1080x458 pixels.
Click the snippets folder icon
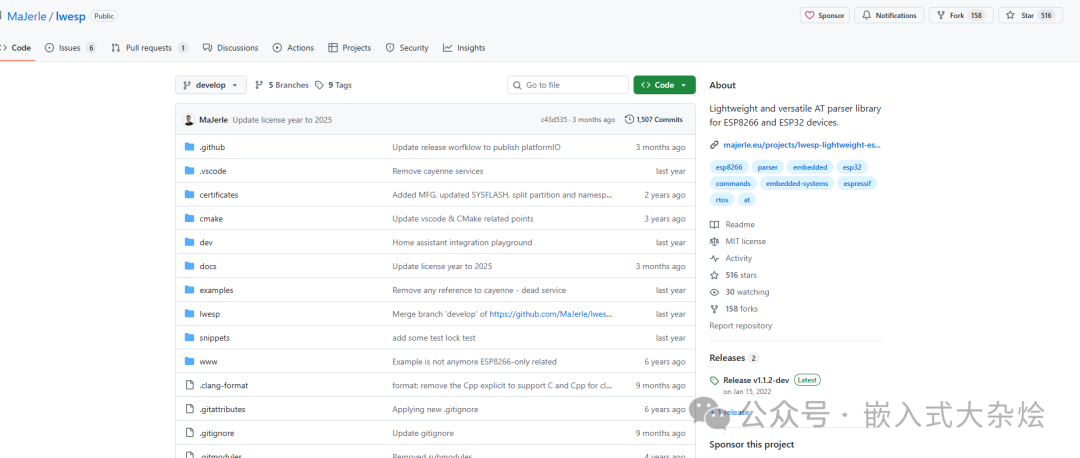(190, 337)
